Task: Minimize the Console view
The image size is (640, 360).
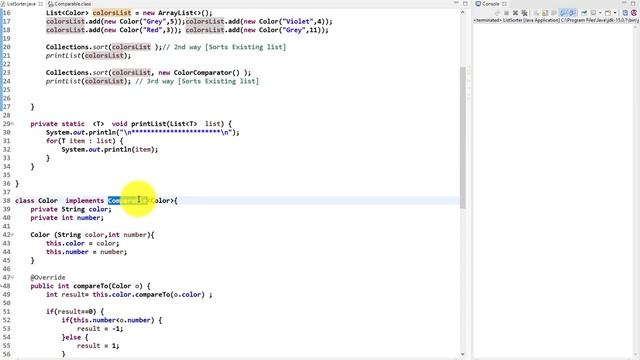Action: tap(624, 2)
